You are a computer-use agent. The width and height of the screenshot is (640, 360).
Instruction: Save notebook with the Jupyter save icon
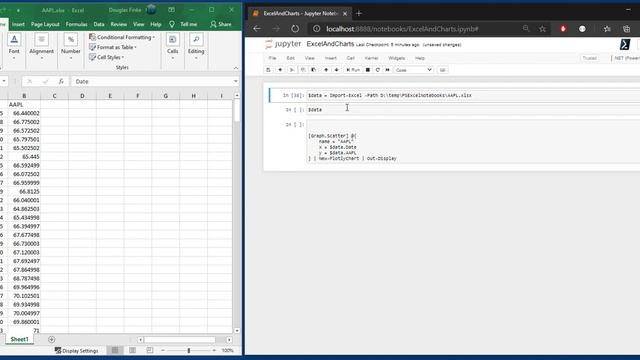point(268,70)
